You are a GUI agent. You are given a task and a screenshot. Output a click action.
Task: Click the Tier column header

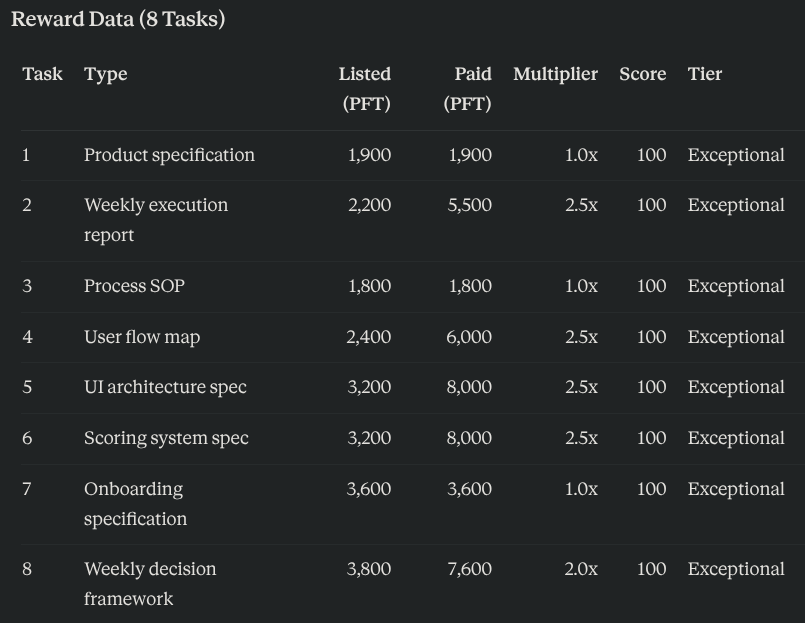704,74
